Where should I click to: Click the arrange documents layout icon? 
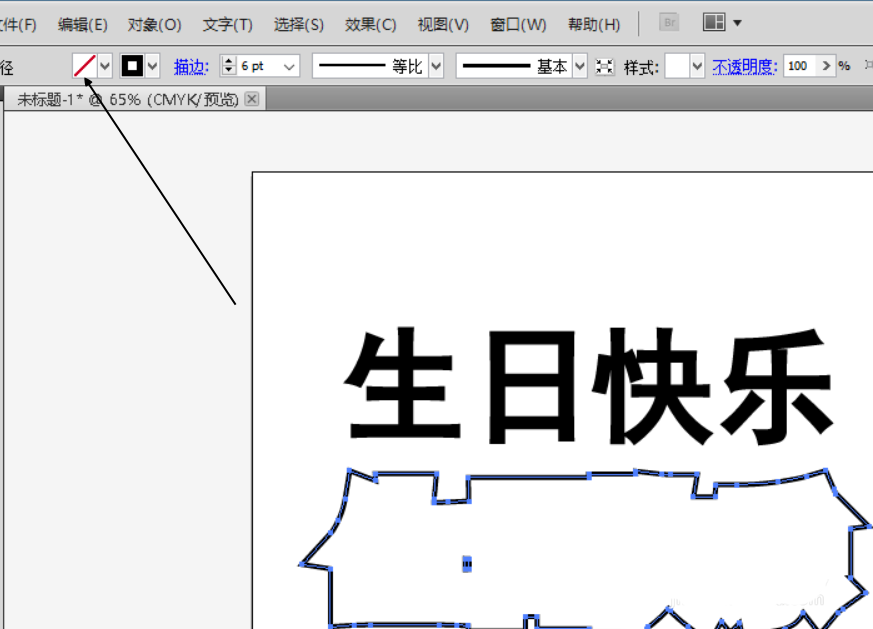[714, 22]
